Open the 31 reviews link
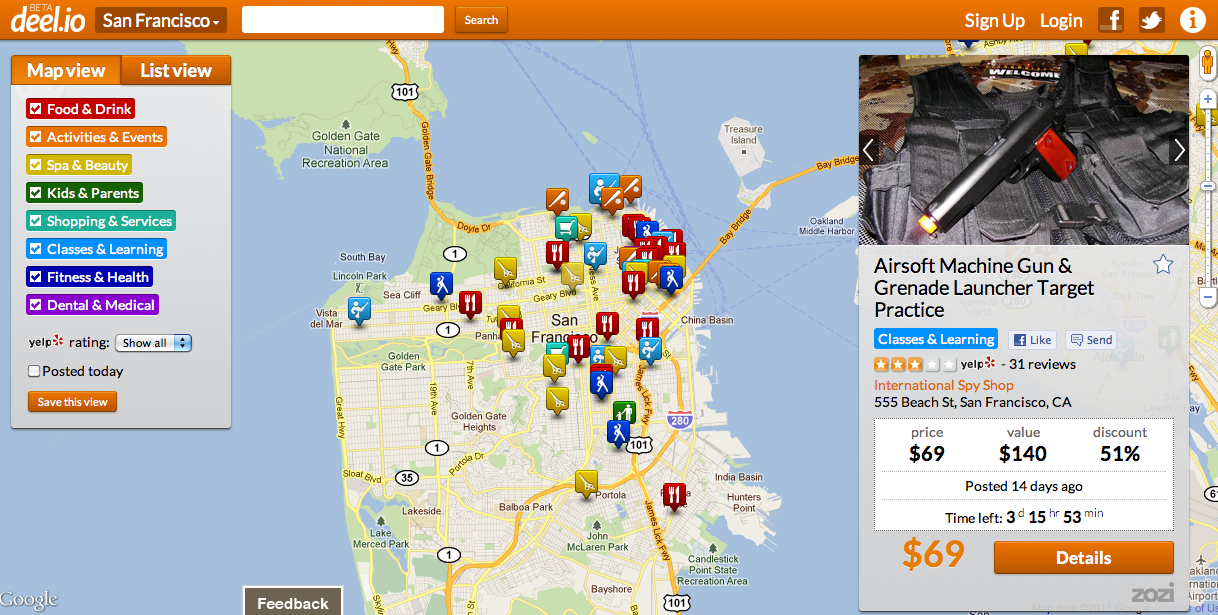Viewport: 1218px width, 615px height. (1042, 364)
